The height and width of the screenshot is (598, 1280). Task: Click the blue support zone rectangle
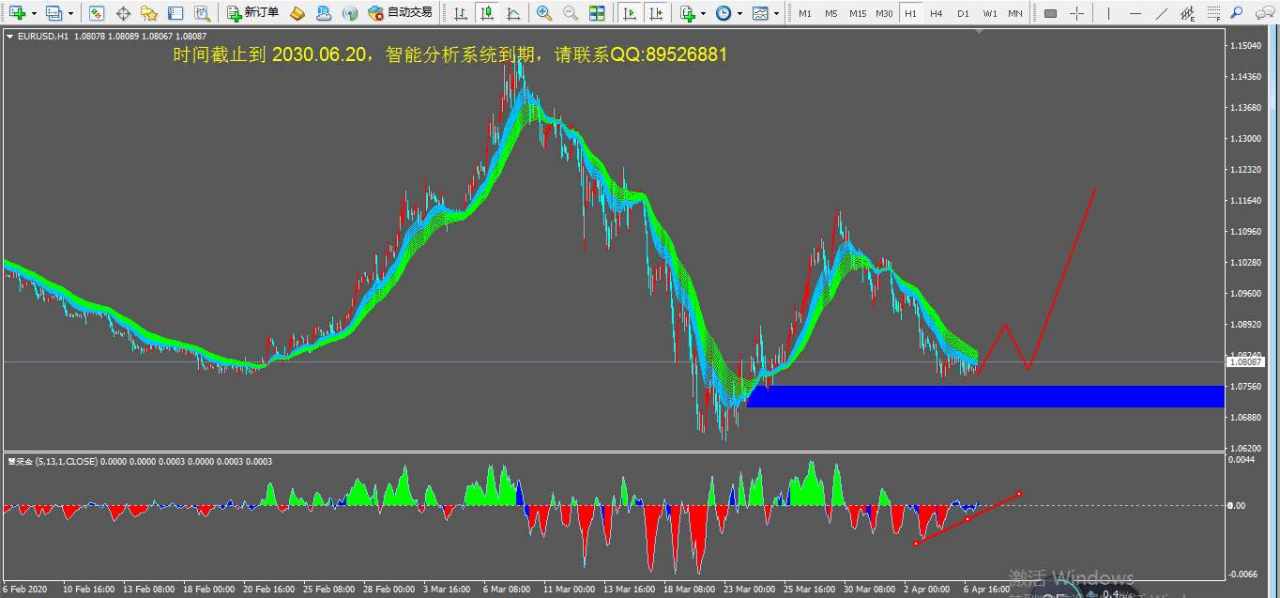tap(985, 396)
